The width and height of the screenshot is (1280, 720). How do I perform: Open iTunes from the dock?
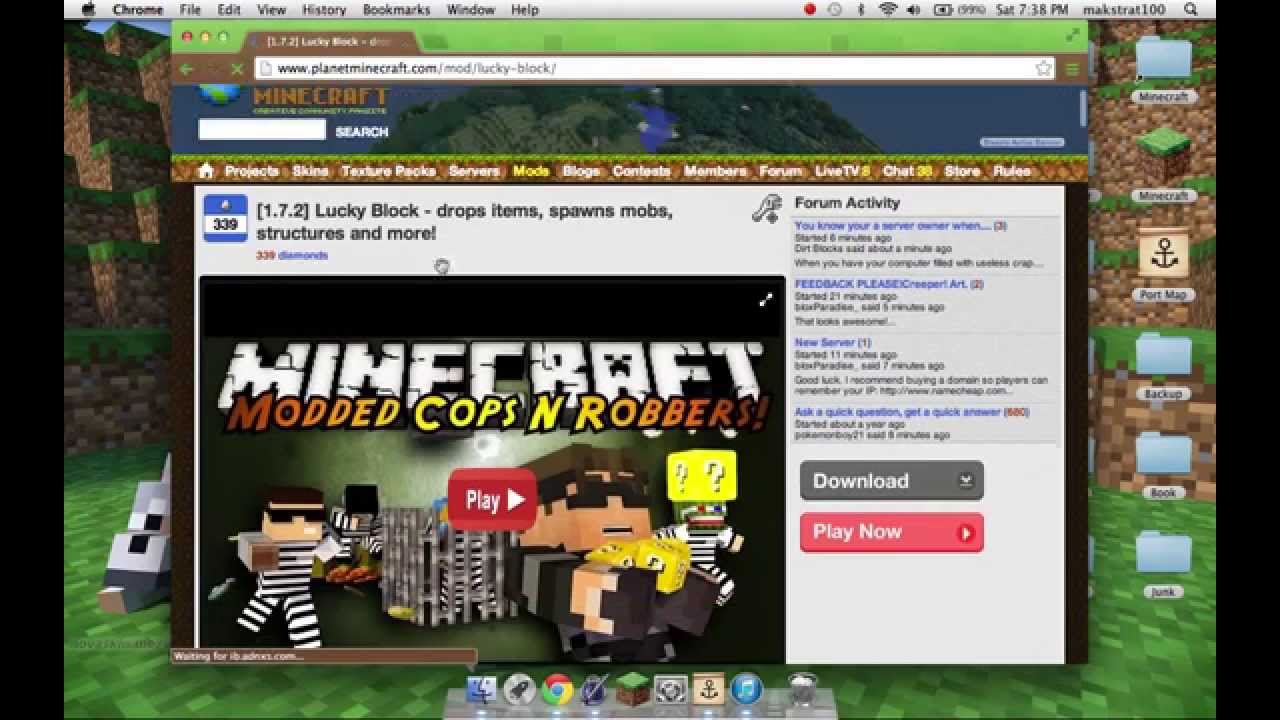pyautogui.click(x=746, y=689)
